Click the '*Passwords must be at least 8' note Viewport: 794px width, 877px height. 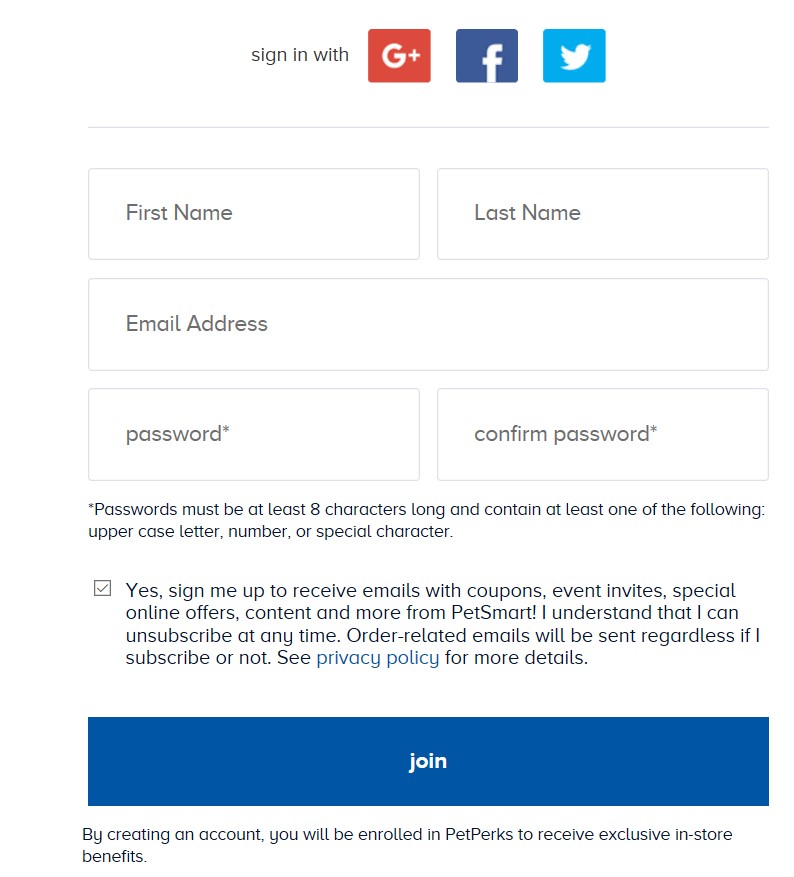click(427, 510)
